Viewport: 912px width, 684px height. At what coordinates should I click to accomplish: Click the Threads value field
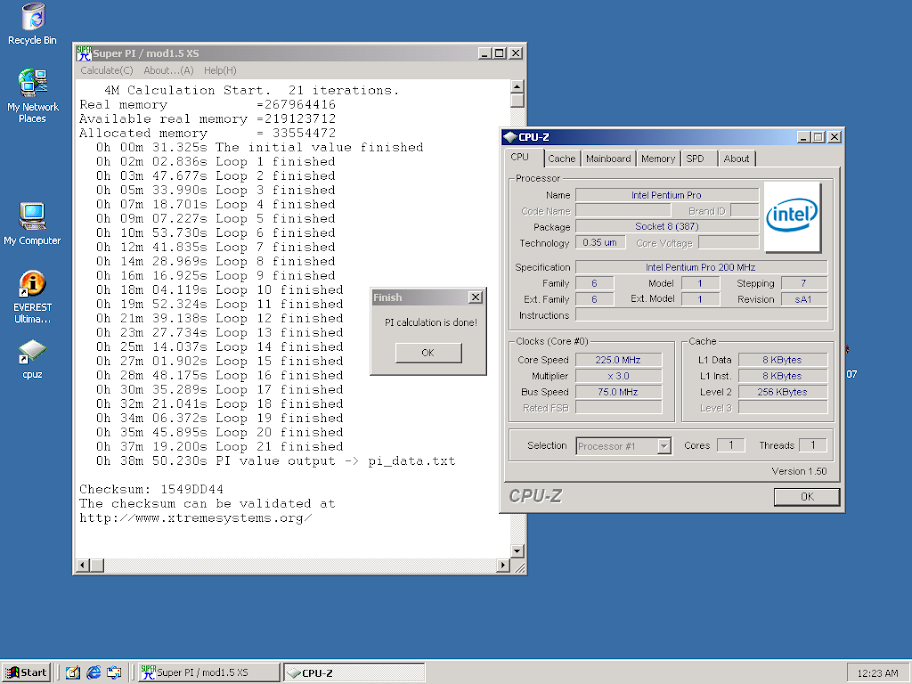click(813, 445)
